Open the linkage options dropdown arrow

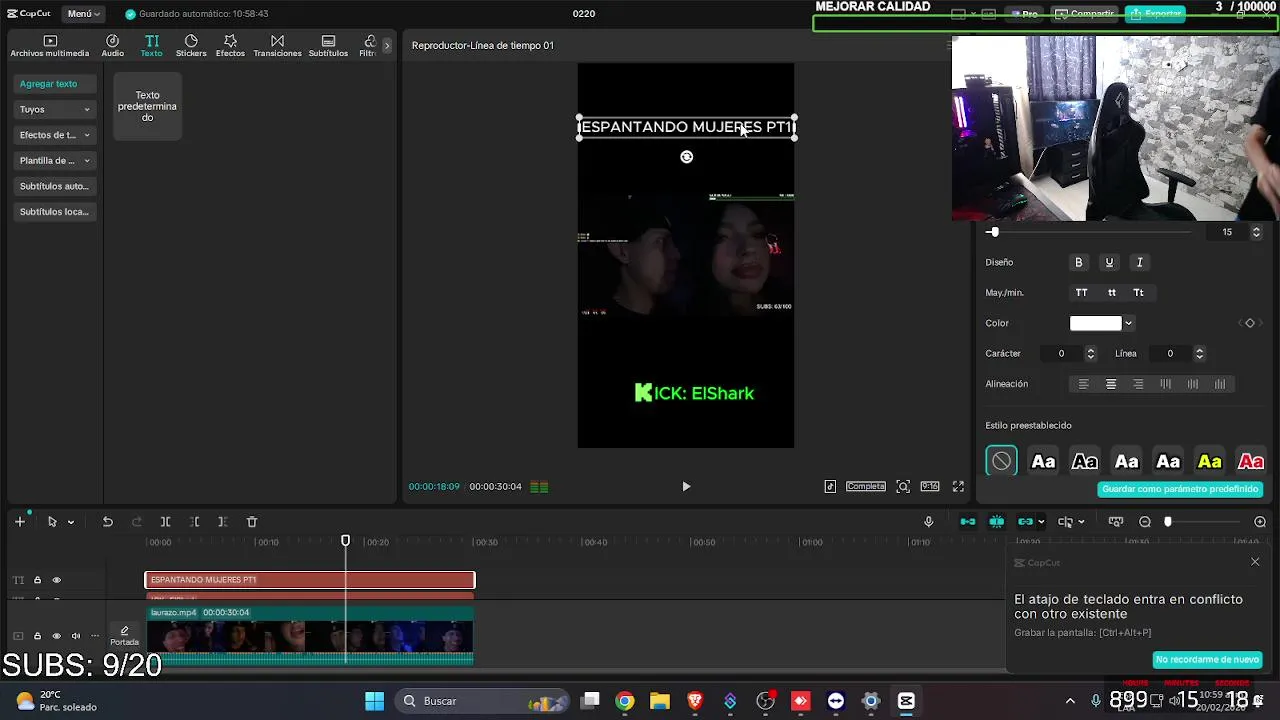[1041, 522]
